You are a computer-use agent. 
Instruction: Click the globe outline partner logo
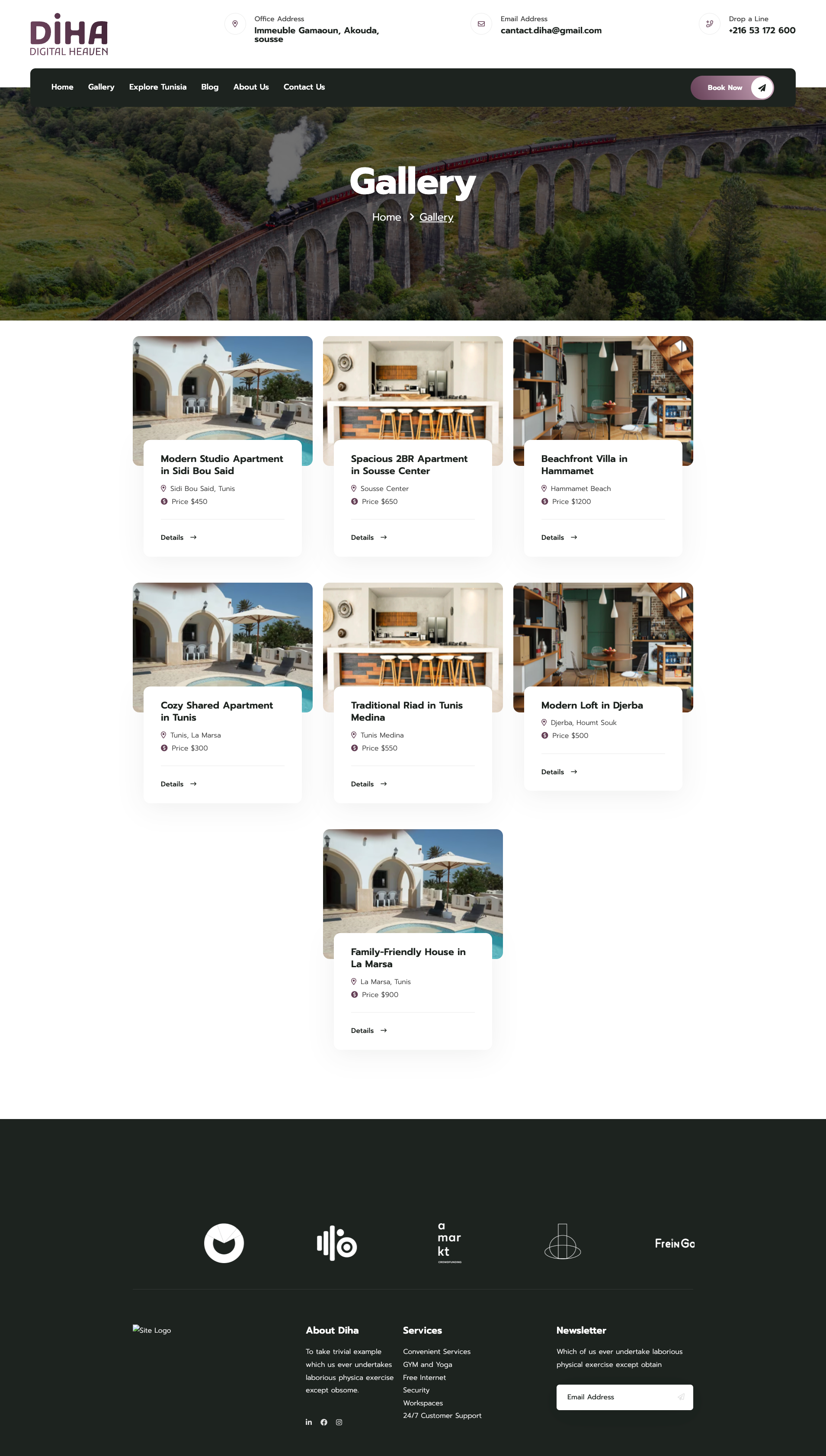(562, 1241)
